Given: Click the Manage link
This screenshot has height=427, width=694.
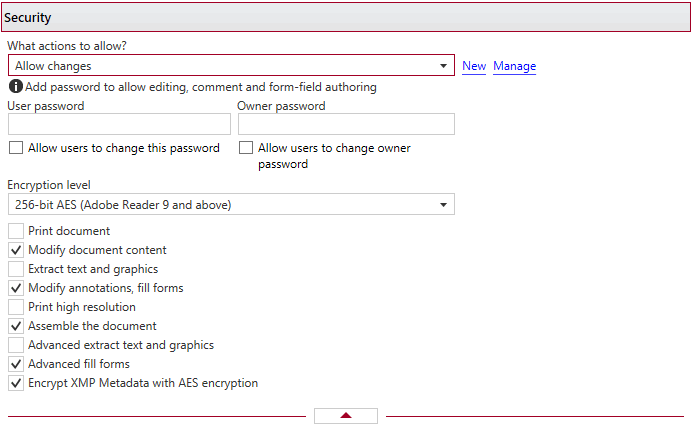Looking at the screenshot, I should (514, 66).
